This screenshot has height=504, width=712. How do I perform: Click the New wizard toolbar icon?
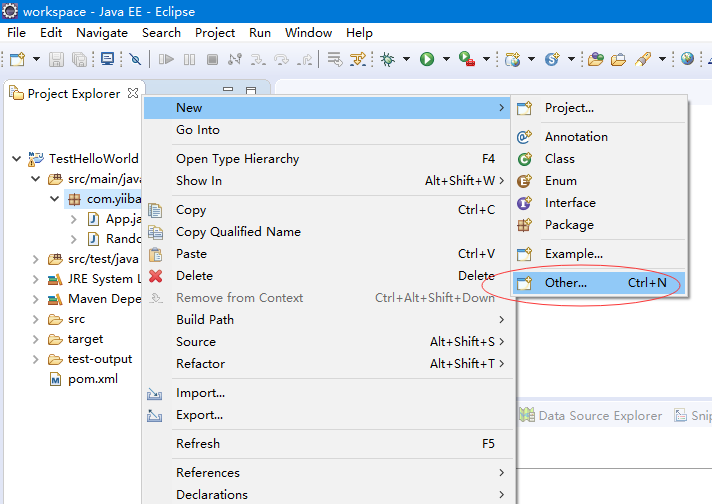point(17,59)
